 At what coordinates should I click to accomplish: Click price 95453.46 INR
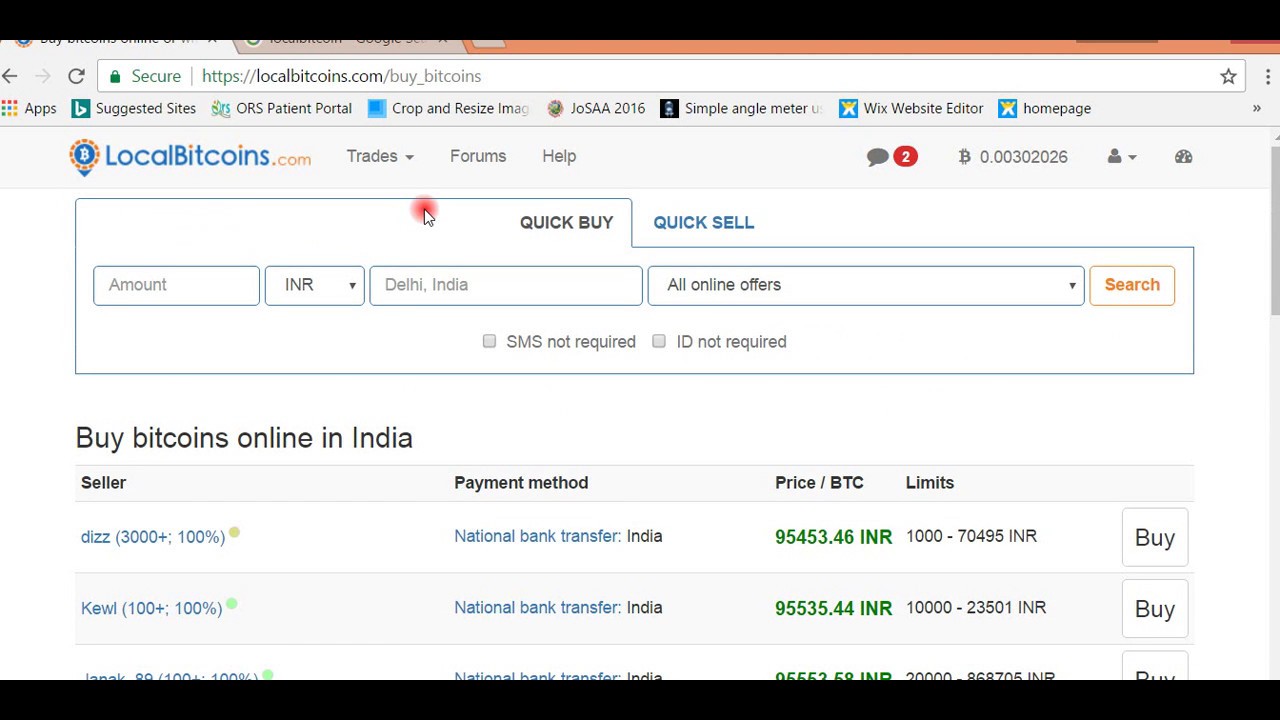[x=833, y=537]
